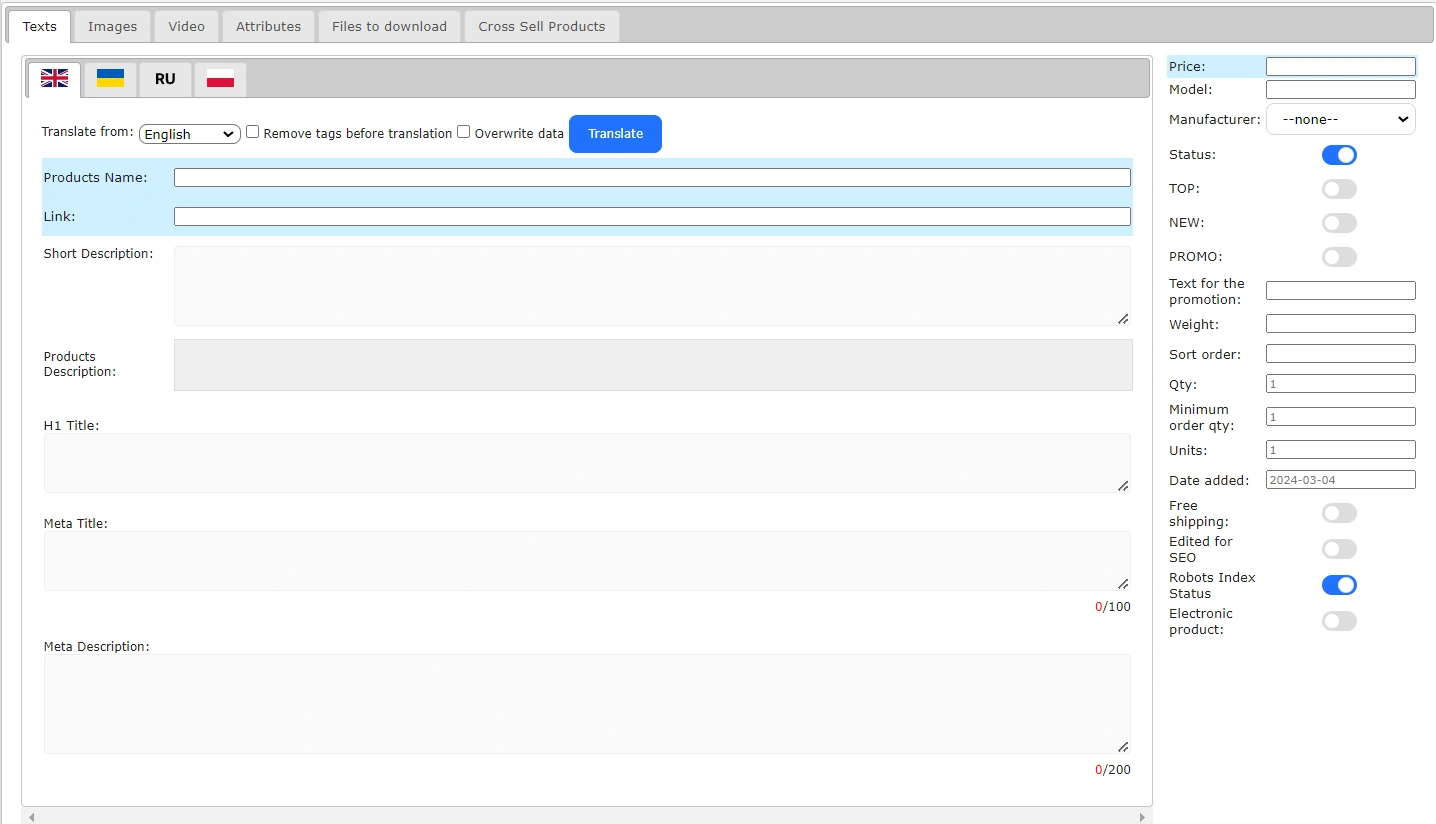
Task: Focus the Price input field
Action: click(1340, 67)
